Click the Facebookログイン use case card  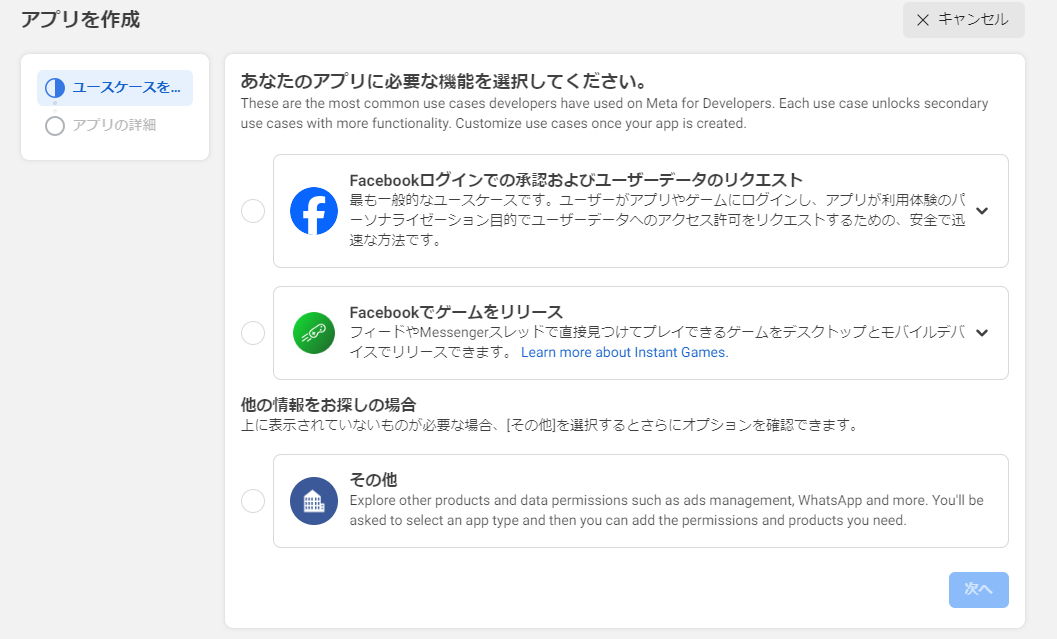click(x=640, y=211)
